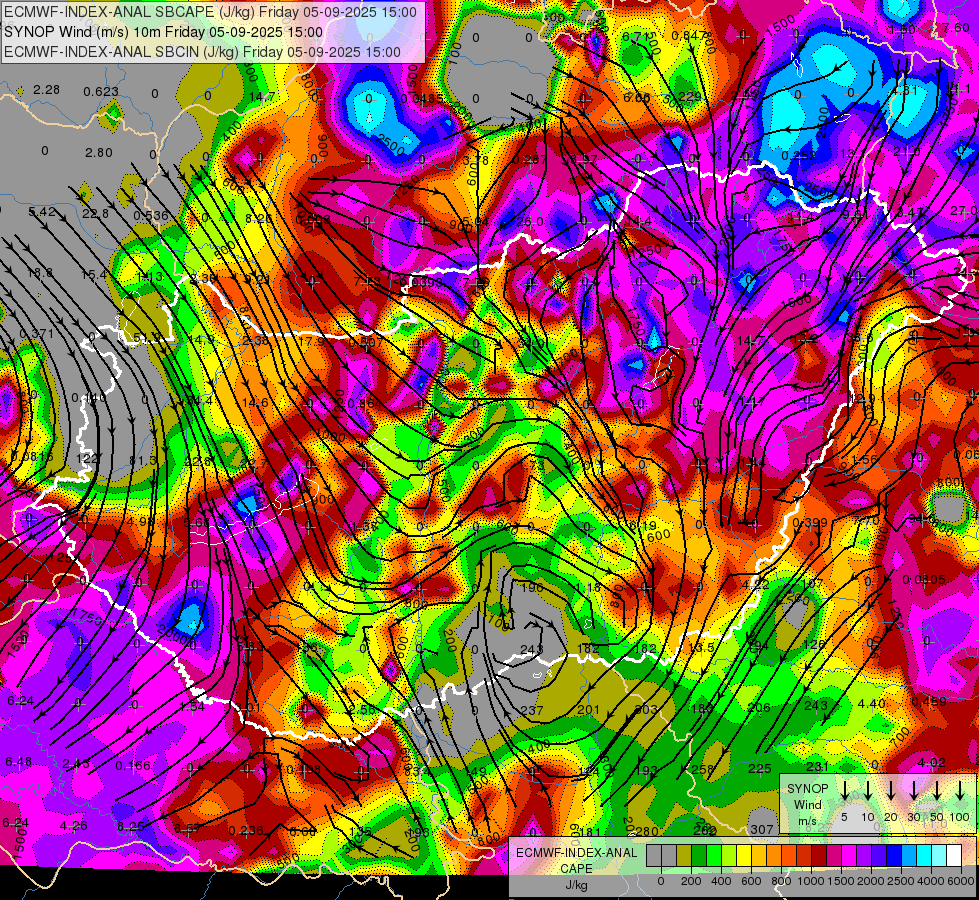
Task: Pick the cyan CAPE legend swatch
Action: [x=924, y=855]
